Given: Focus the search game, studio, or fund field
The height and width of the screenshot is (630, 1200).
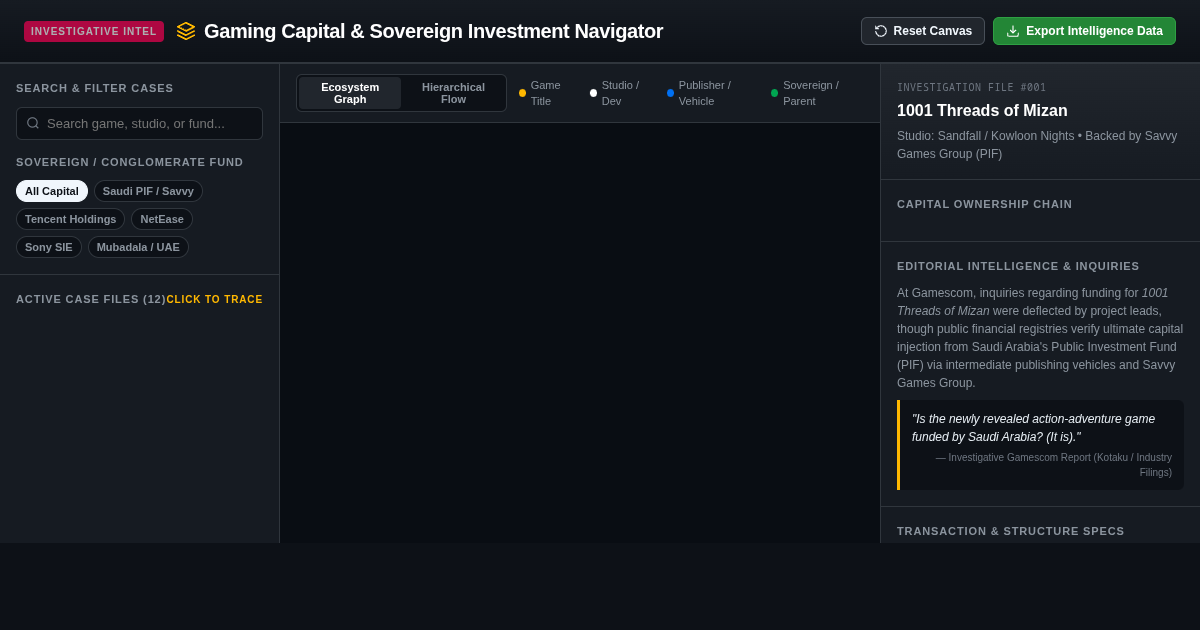Looking at the screenshot, I should point(139,123).
